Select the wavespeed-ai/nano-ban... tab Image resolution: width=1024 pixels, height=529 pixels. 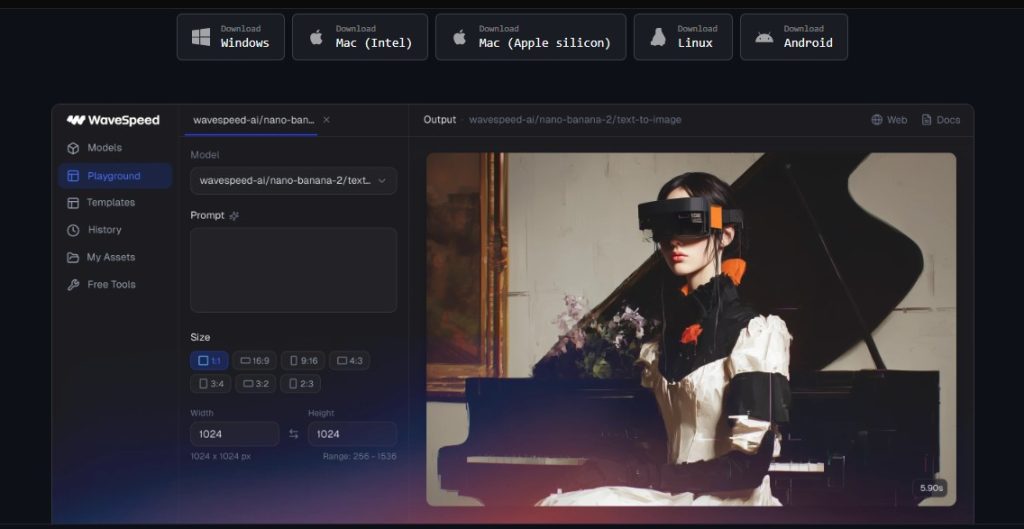click(253, 120)
